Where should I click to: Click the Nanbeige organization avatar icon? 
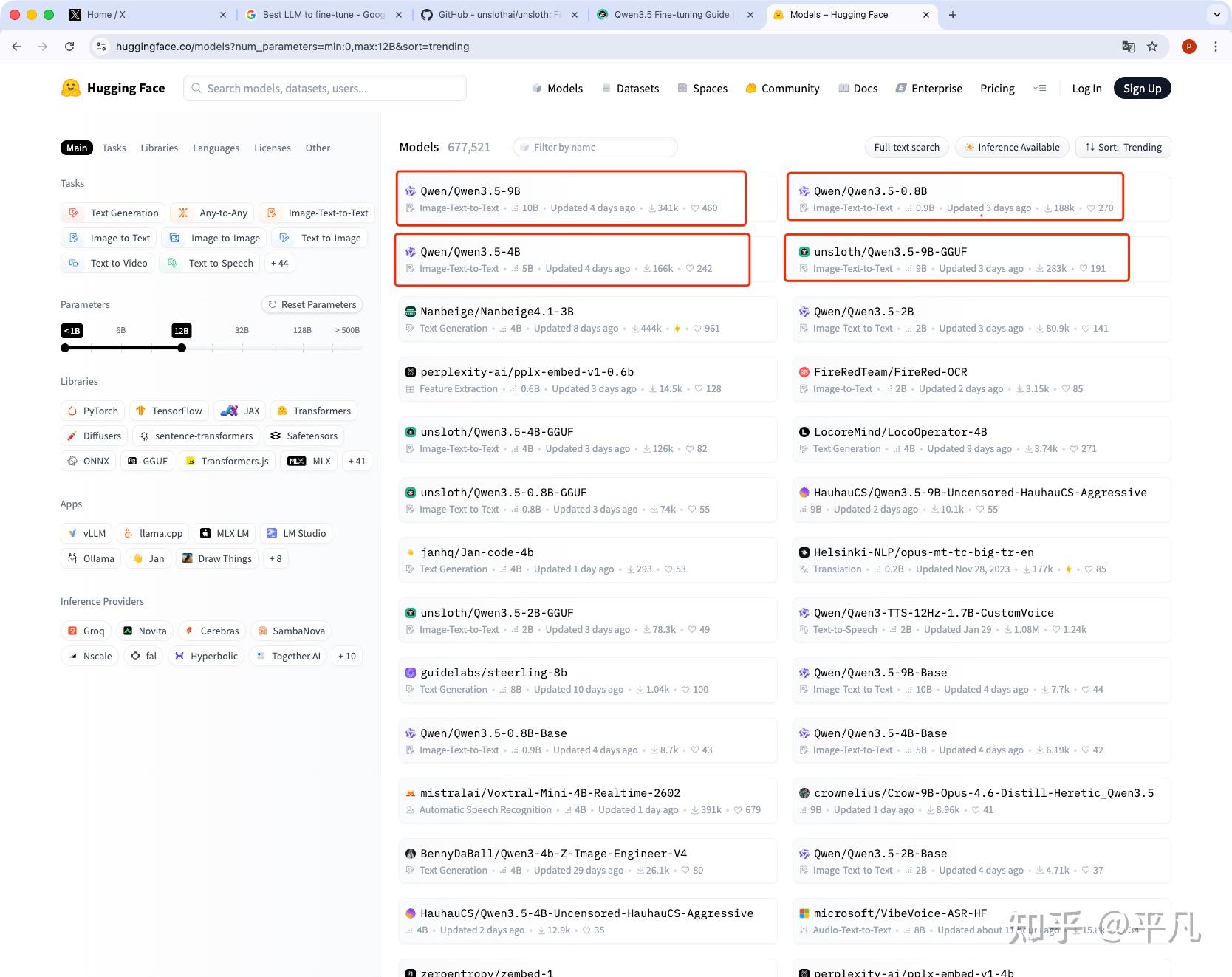tap(411, 312)
